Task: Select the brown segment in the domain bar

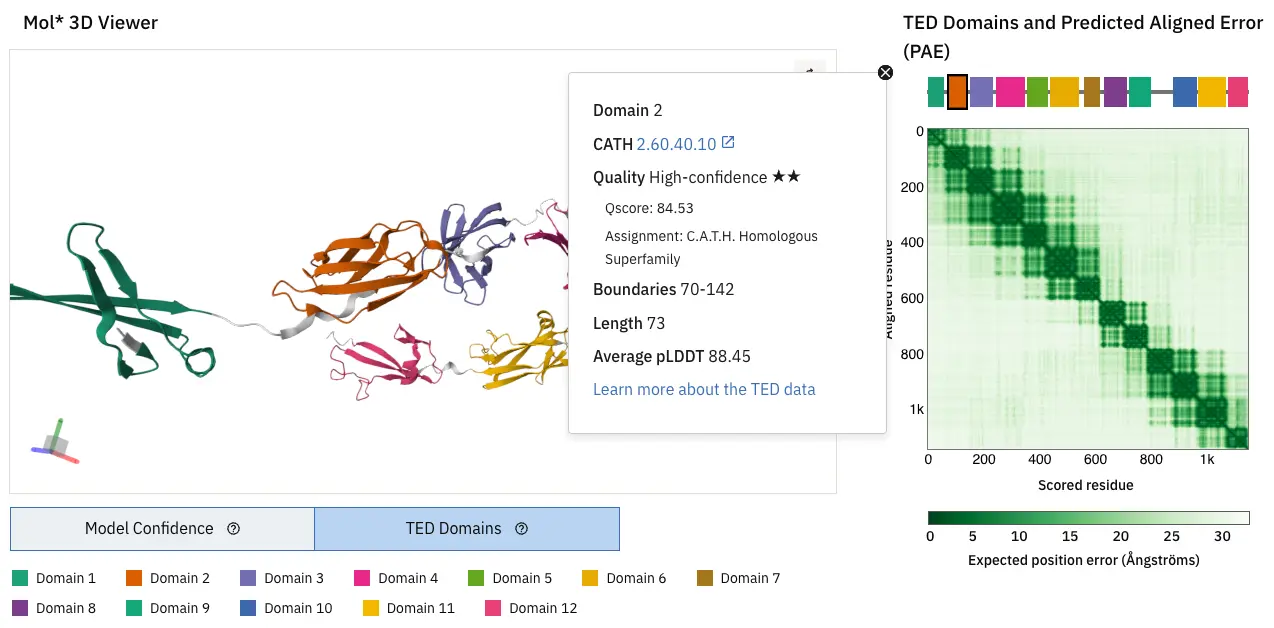Action: tap(1091, 92)
